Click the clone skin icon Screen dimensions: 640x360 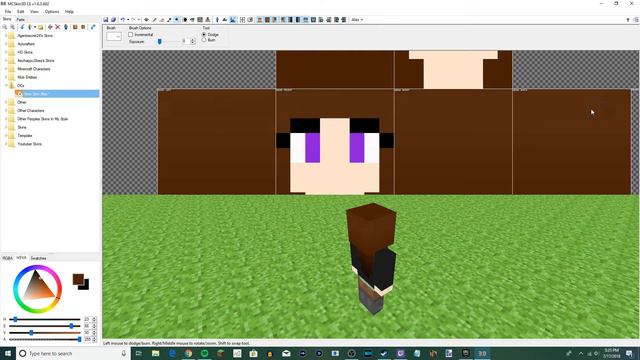(x=66, y=27)
